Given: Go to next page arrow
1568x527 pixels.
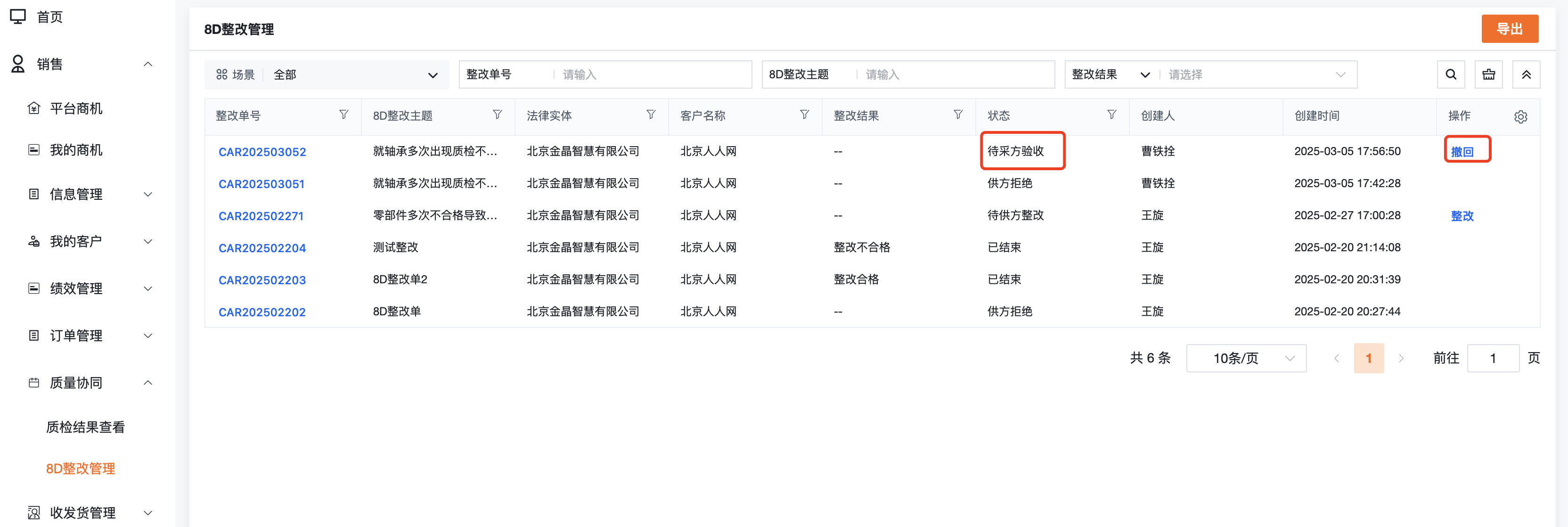Looking at the screenshot, I should 1401,358.
